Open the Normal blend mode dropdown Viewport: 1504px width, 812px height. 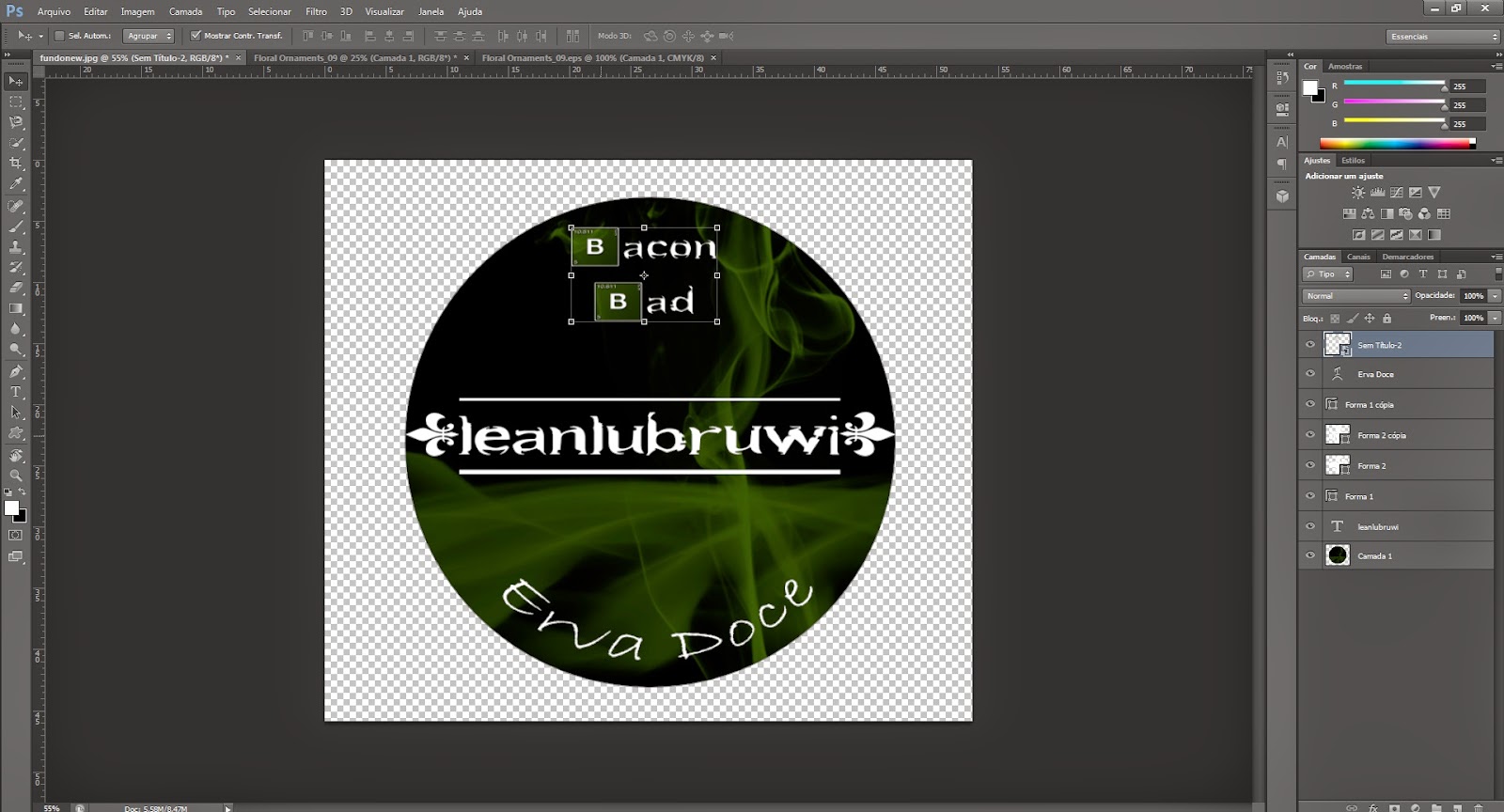1356,295
